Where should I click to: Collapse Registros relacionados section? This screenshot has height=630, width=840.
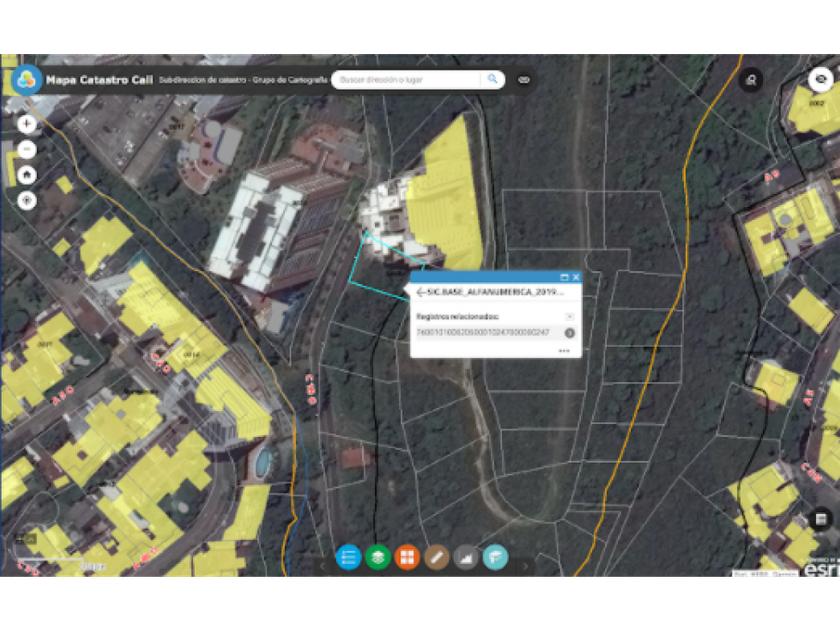tap(569, 316)
